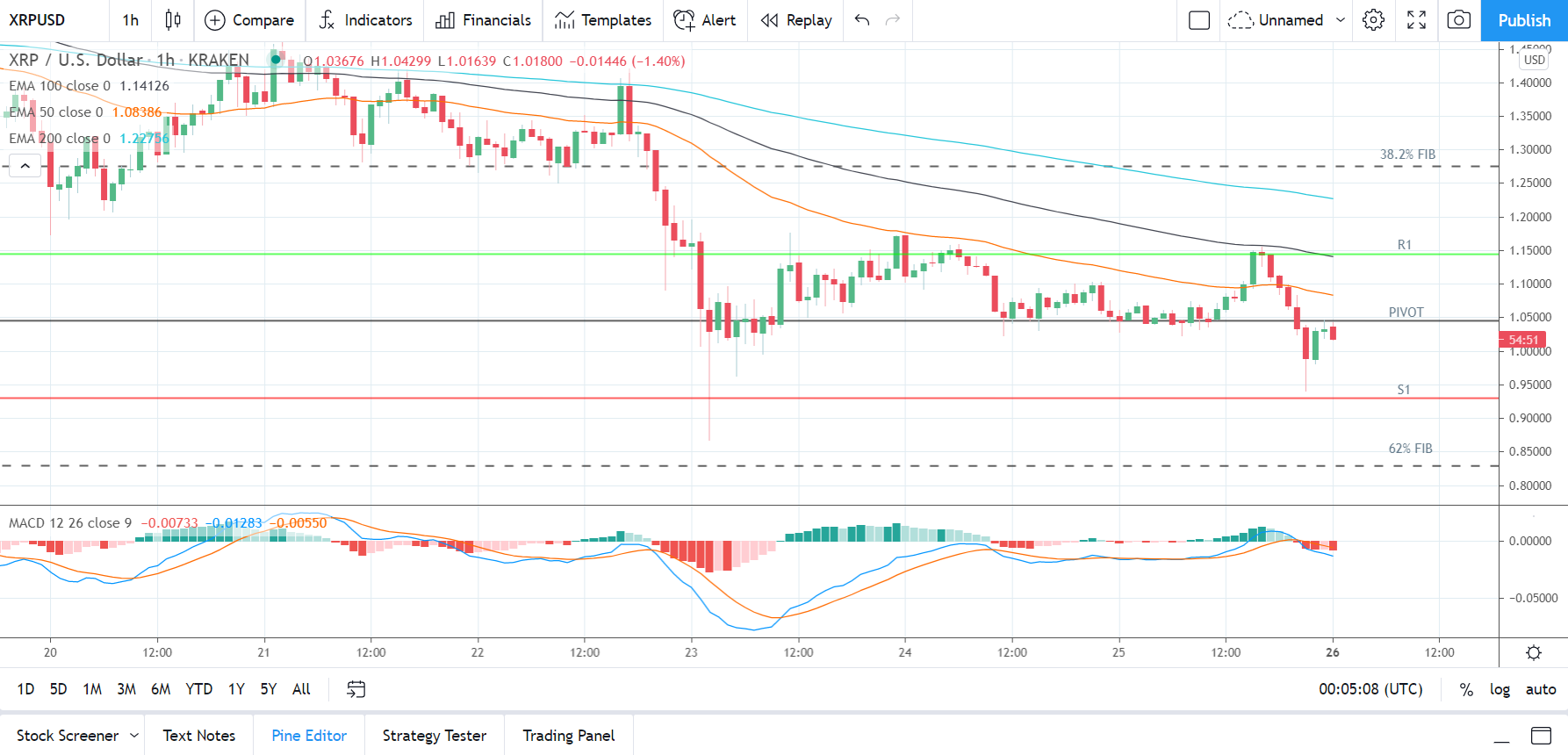The height and width of the screenshot is (755, 1568).
Task: Open indicator Templates
Action: point(603,20)
